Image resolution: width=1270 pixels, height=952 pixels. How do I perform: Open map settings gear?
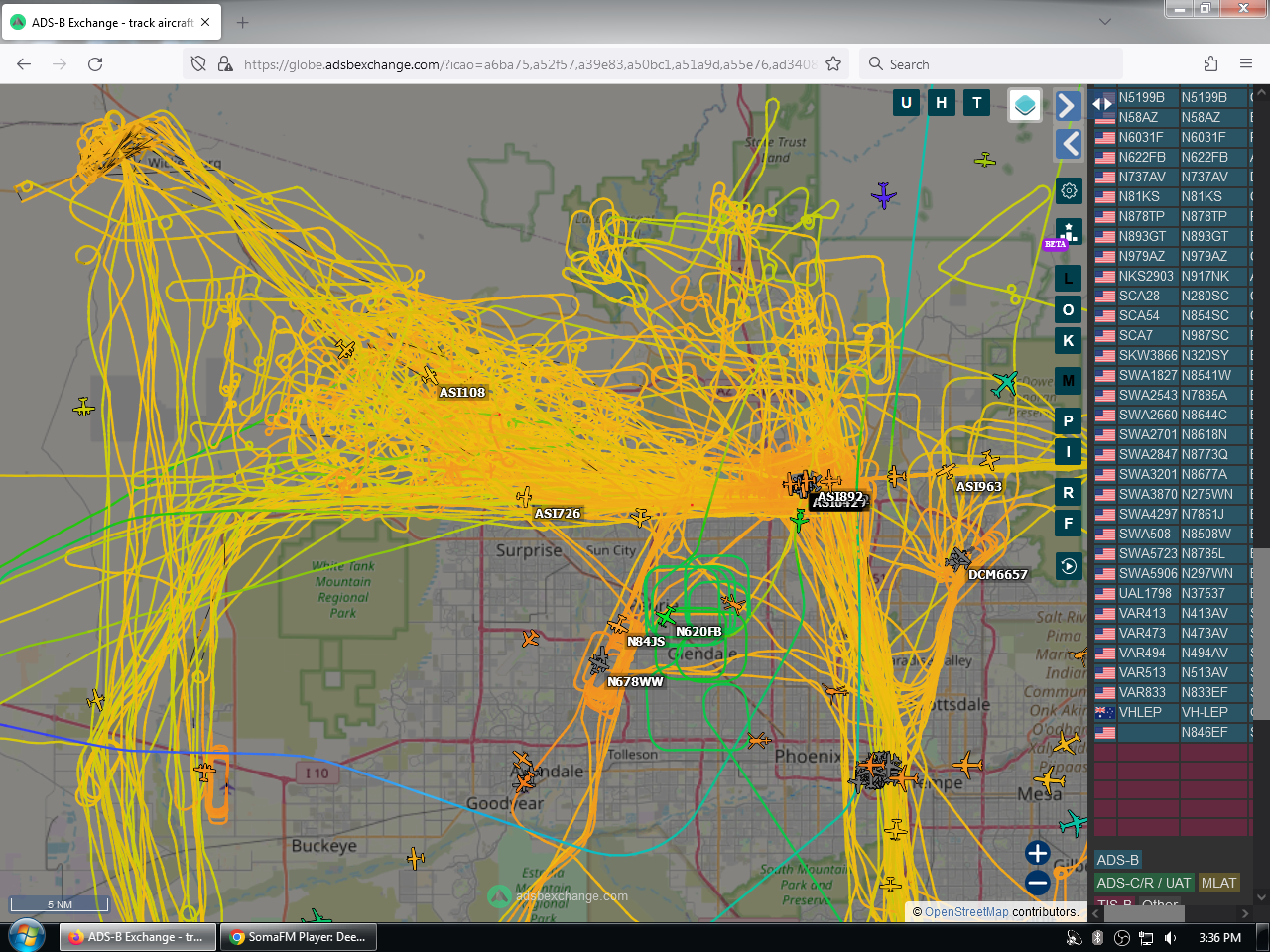pyautogui.click(x=1069, y=190)
